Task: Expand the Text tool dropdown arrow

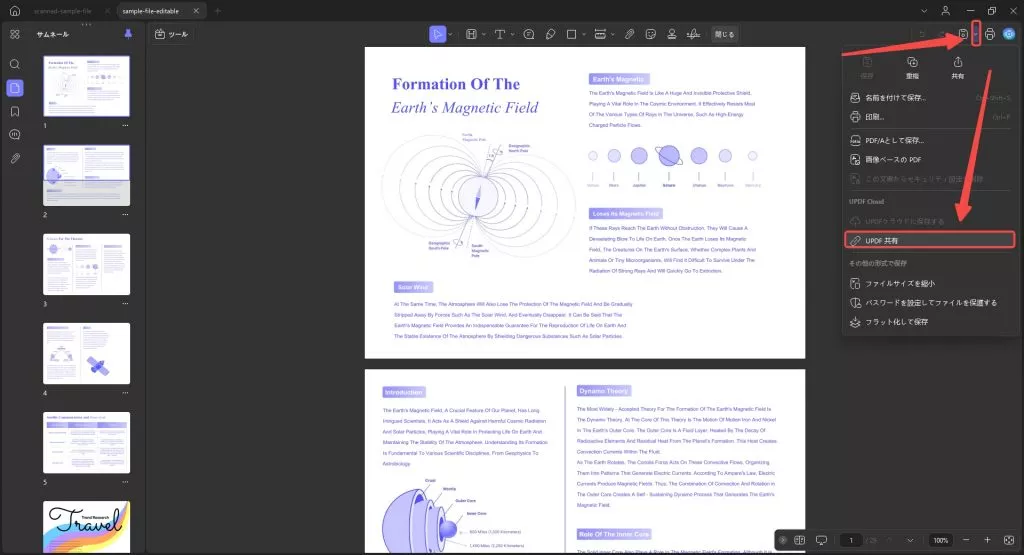Action: point(512,34)
